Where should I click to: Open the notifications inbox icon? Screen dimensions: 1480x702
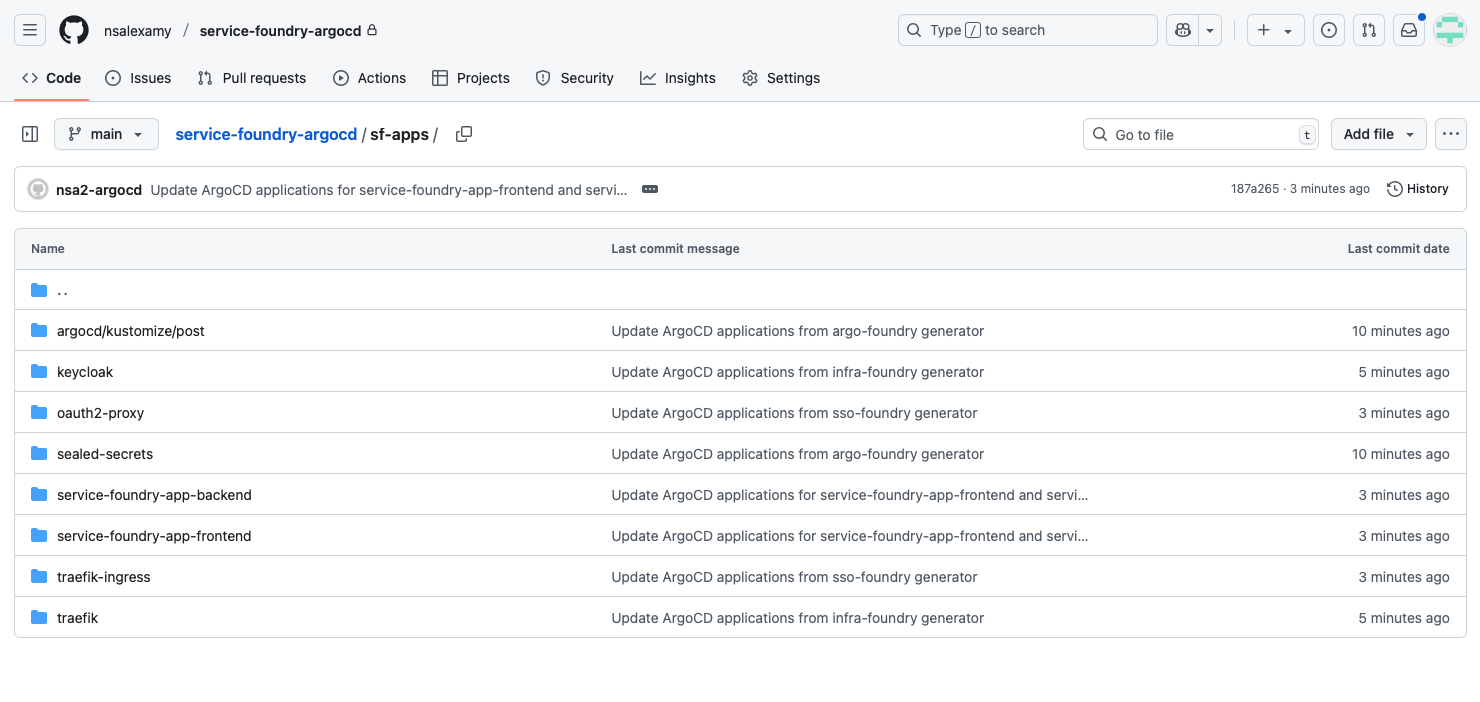coord(1409,30)
